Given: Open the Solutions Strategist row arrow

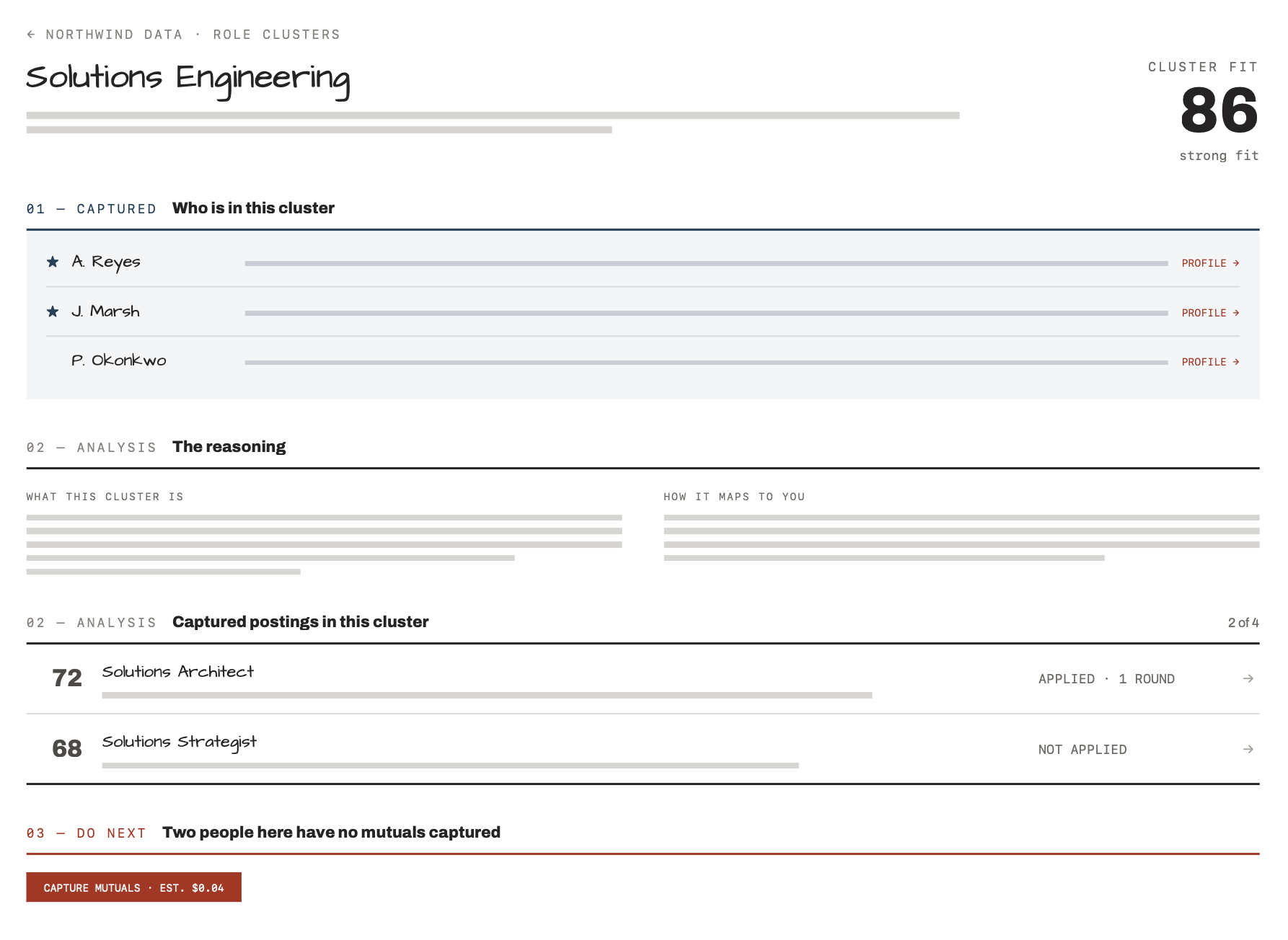Looking at the screenshot, I should coord(1248,749).
